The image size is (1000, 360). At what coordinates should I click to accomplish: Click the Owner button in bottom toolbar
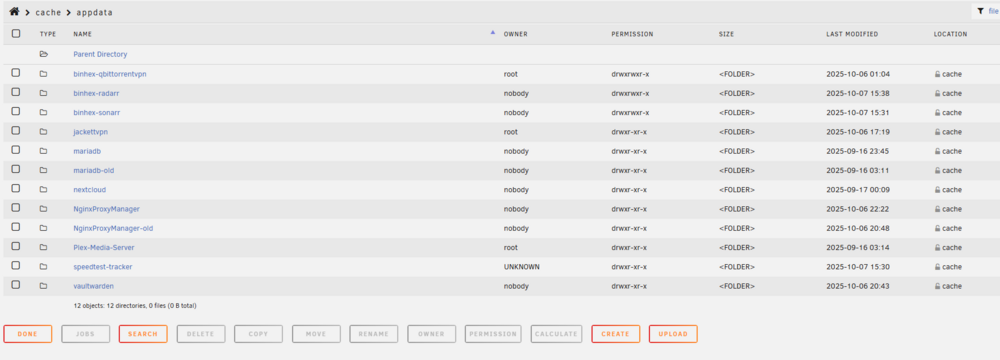click(x=432, y=334)
